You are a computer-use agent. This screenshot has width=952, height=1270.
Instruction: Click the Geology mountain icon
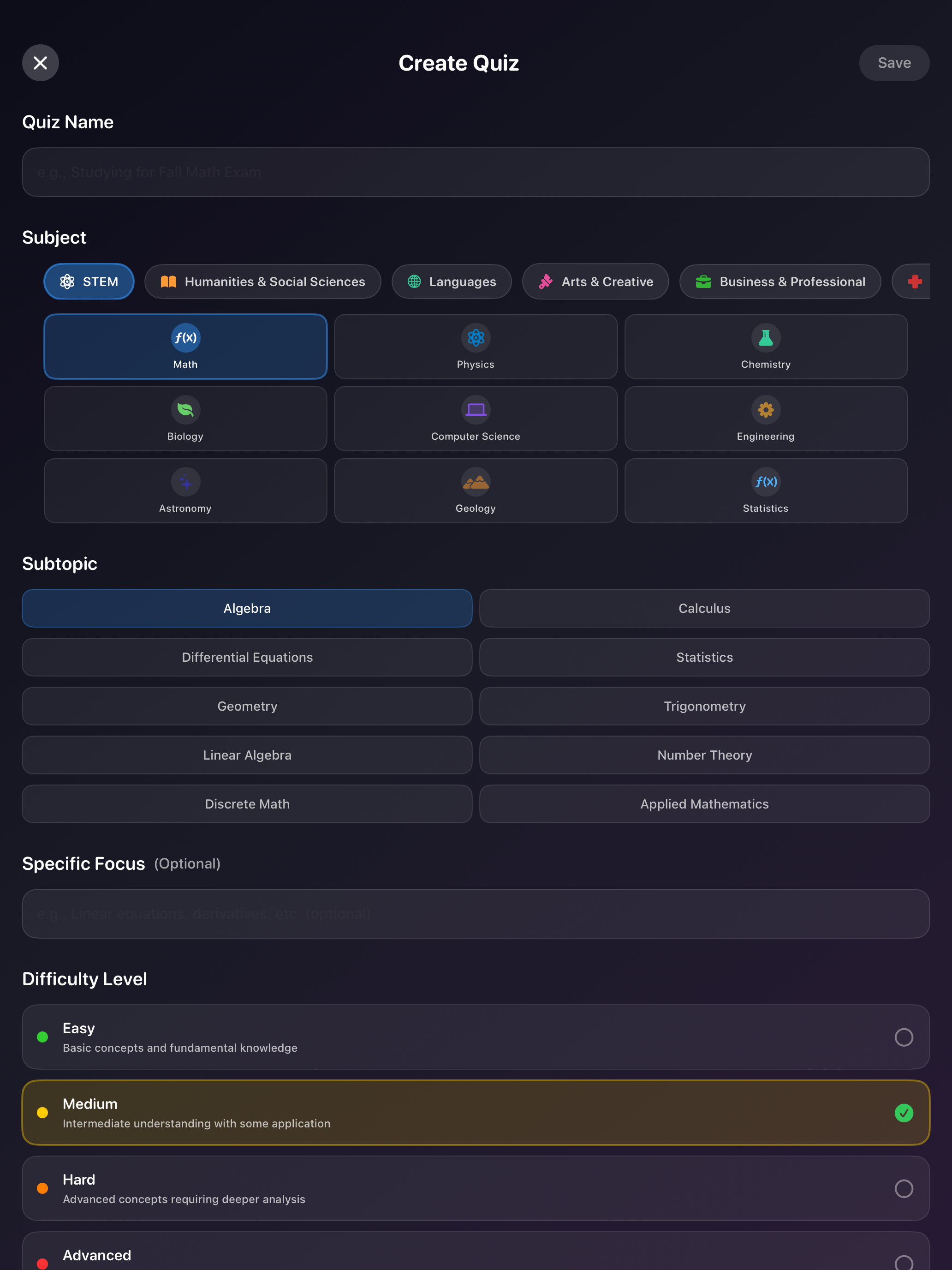click(x=476, y=482)
